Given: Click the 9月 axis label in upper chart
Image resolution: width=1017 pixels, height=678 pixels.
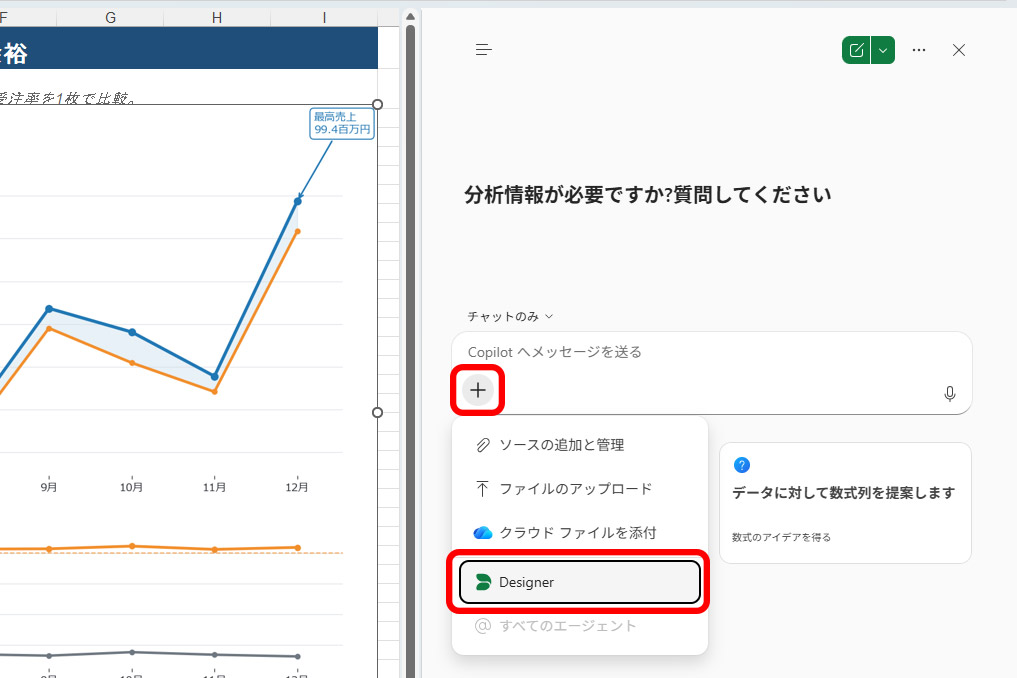Looking at the screenshot, I should (x=49, y=487).
